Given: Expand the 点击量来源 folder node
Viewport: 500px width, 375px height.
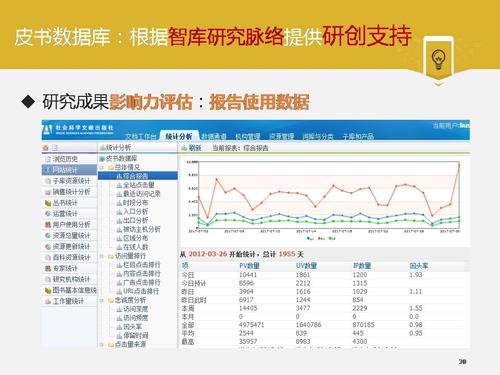Looking at the screenshot, I should click(x=102, y=345).
